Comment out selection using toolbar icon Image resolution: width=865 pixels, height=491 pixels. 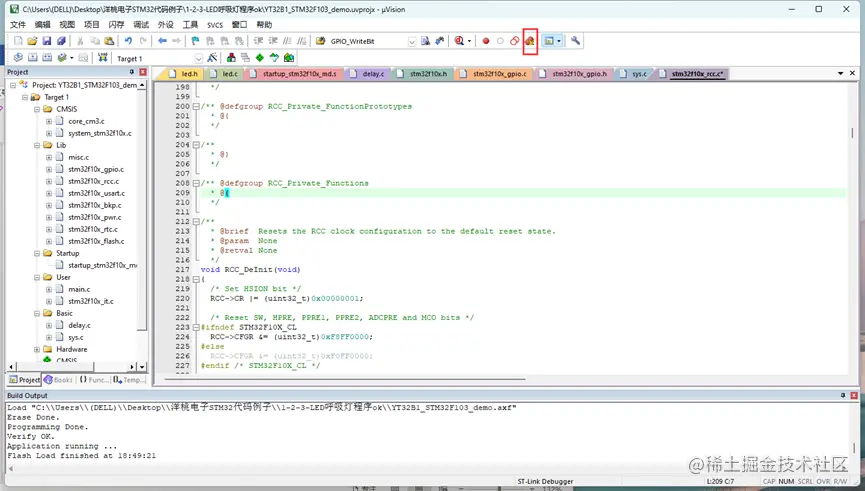(287, 41)
